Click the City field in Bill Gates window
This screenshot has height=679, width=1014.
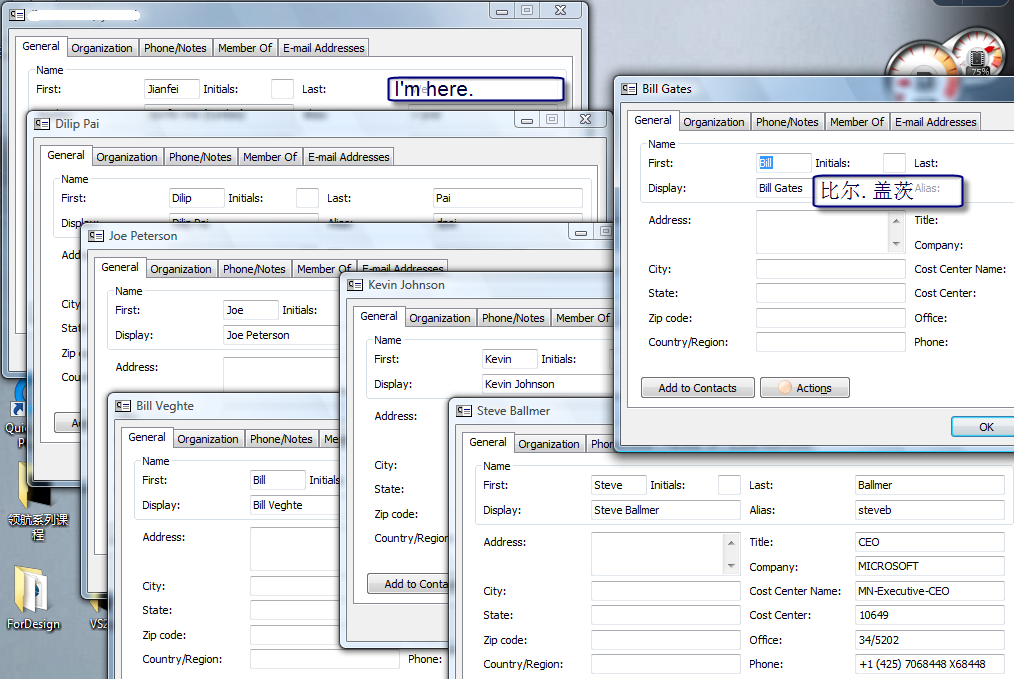(830, 269)
